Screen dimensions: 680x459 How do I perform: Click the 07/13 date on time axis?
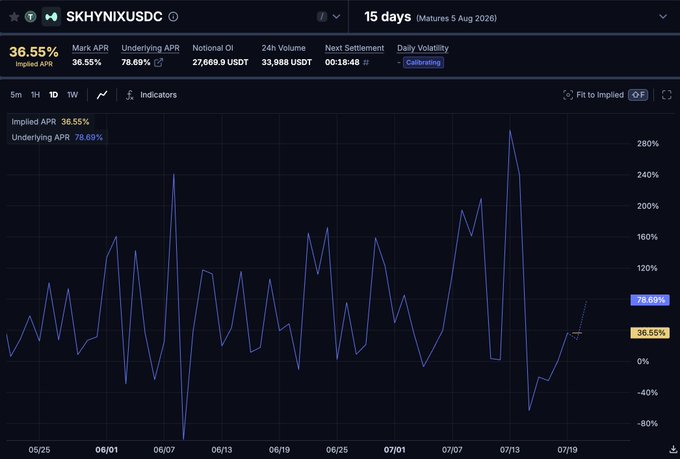point(510,450)
